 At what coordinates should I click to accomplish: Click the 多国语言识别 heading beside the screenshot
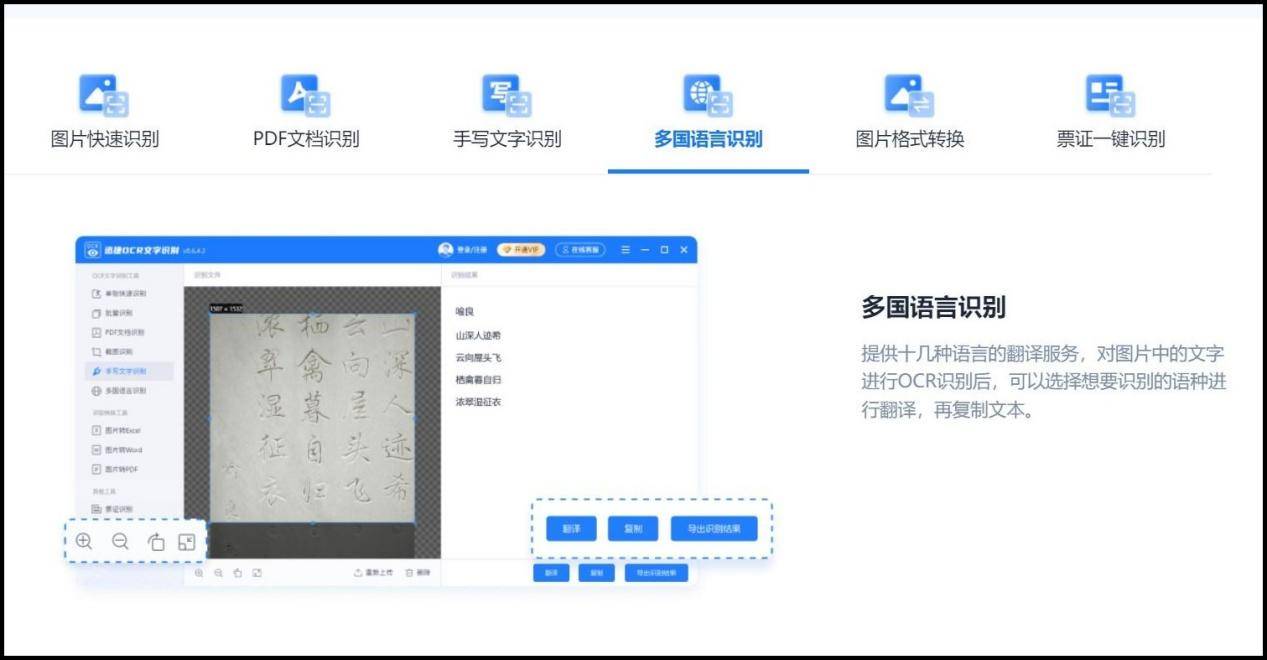click(933, 308)
